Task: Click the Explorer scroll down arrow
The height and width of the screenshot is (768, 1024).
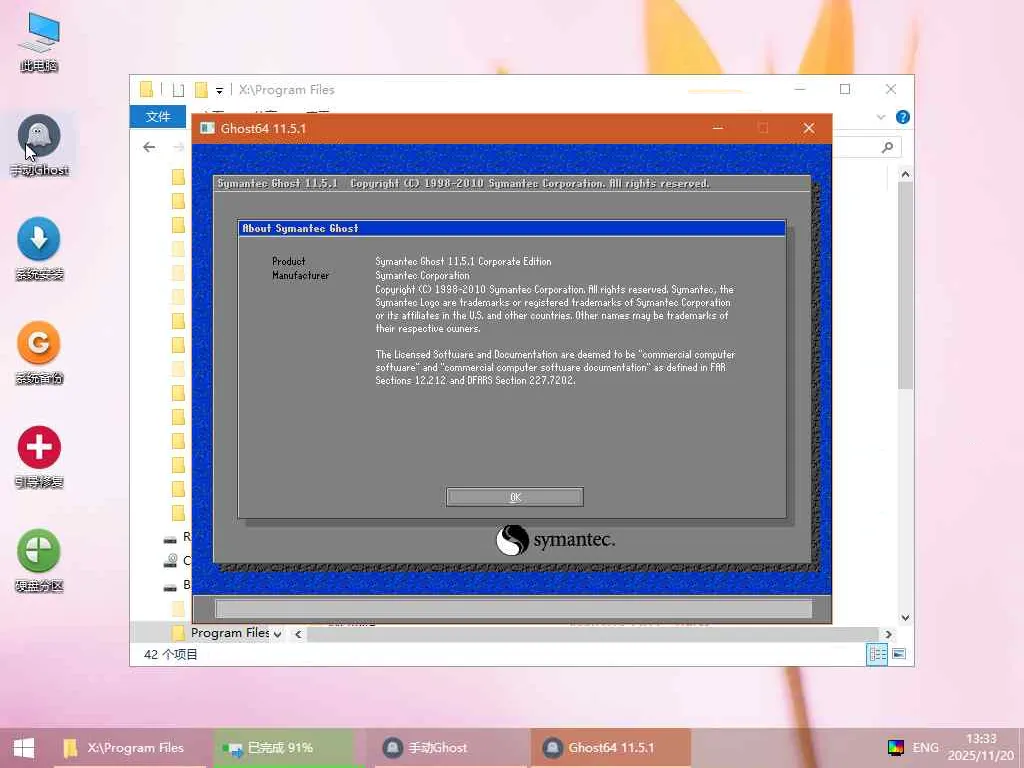Action: tap(905, 617)
